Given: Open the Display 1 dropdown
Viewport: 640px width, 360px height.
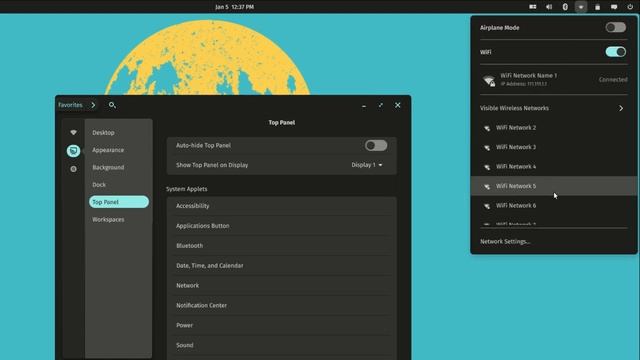Looking at the screenshot, I should pos(367,165).
